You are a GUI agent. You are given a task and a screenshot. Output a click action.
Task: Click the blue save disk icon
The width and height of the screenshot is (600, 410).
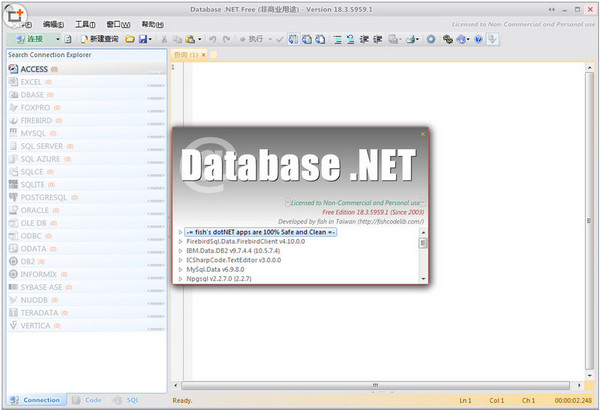pos(144,39)
